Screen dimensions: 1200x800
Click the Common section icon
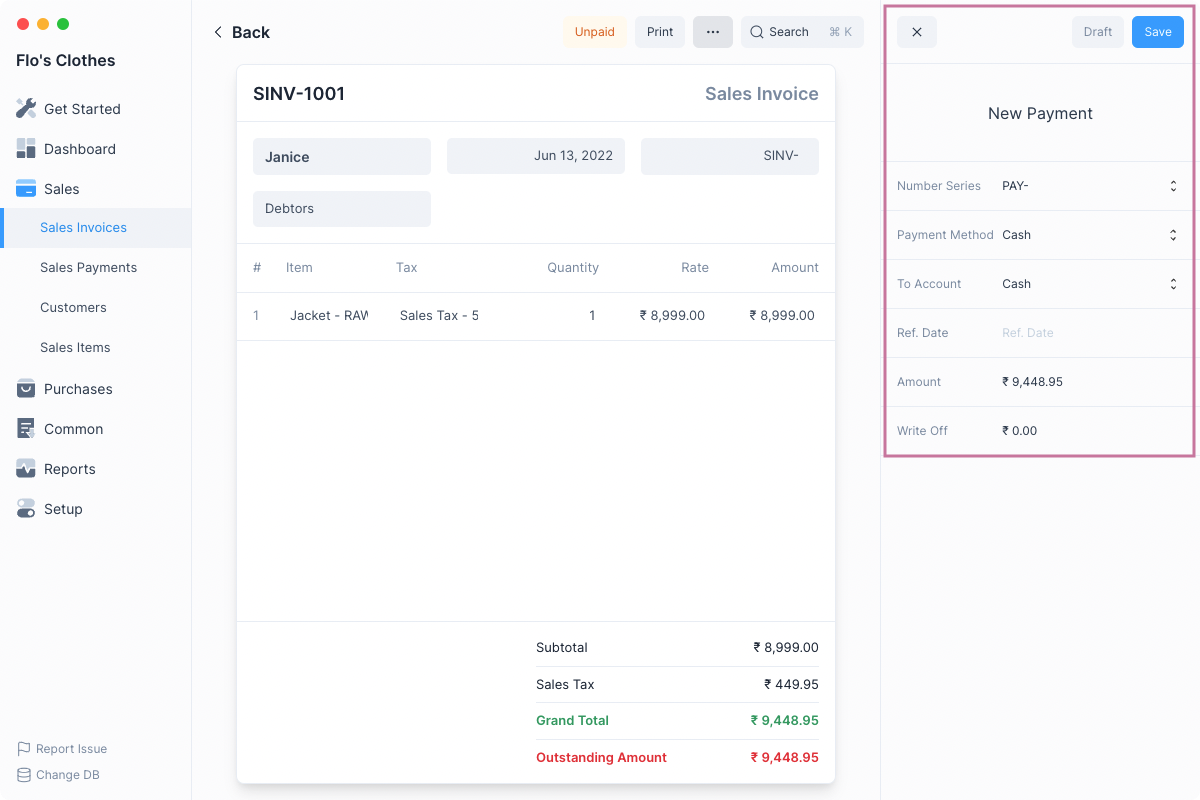click(26, 429)
